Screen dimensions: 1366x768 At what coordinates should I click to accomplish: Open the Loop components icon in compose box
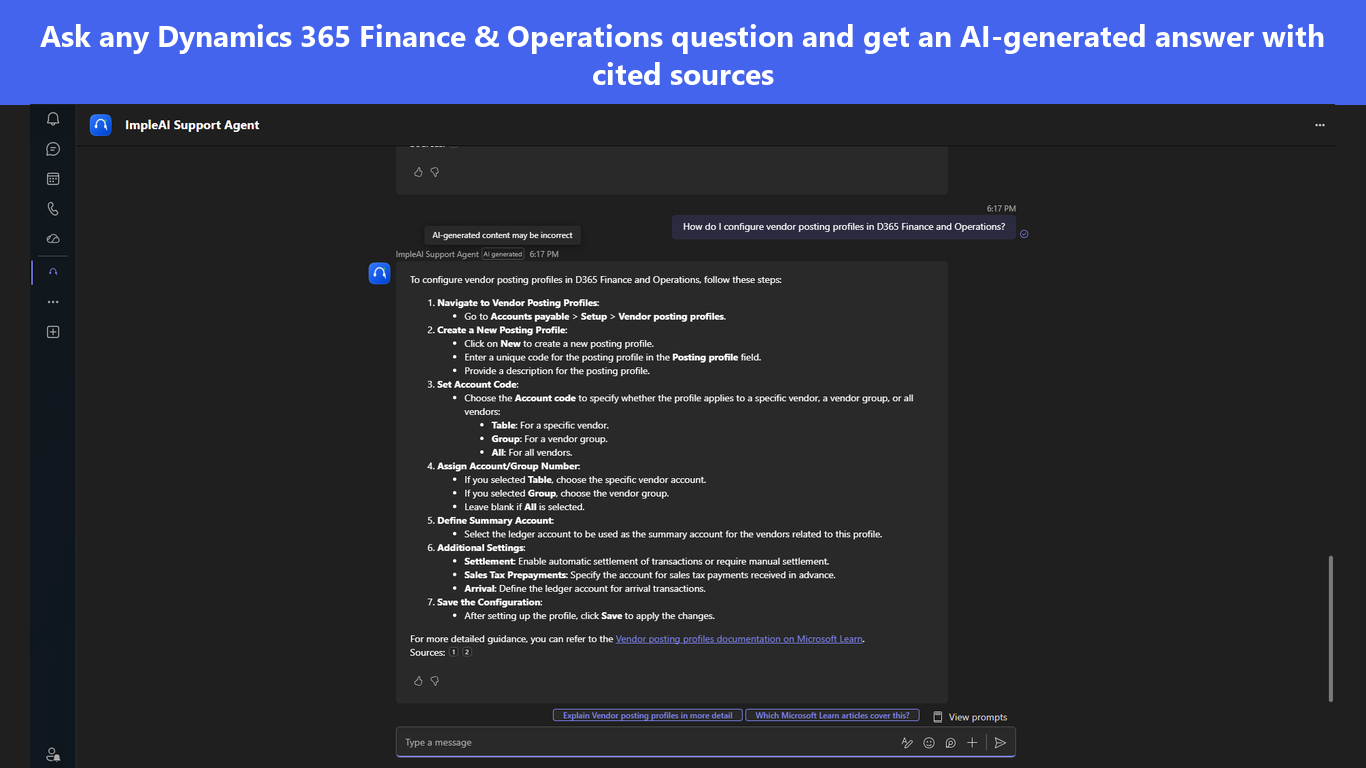click(950, 743)
